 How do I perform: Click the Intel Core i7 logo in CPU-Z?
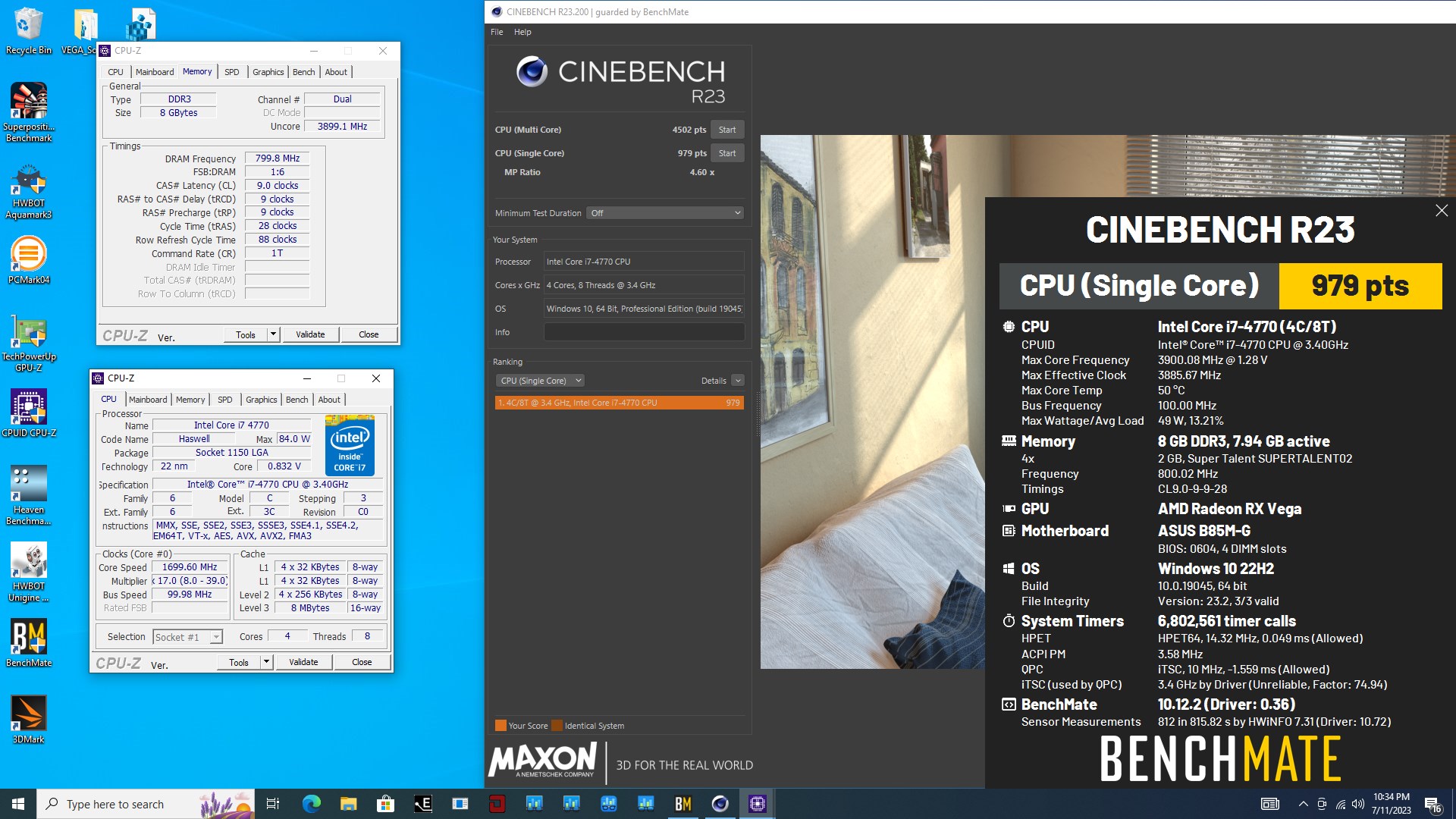[350, 445]
